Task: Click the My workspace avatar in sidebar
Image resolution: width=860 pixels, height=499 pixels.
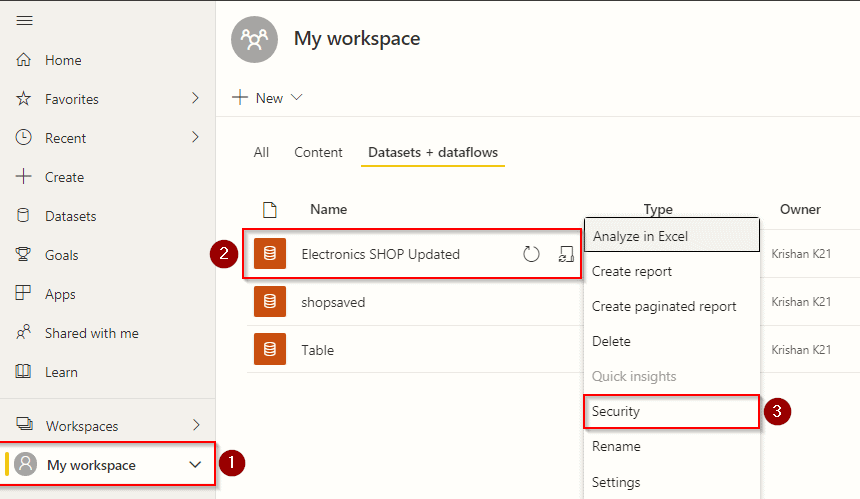Action: 25,464
